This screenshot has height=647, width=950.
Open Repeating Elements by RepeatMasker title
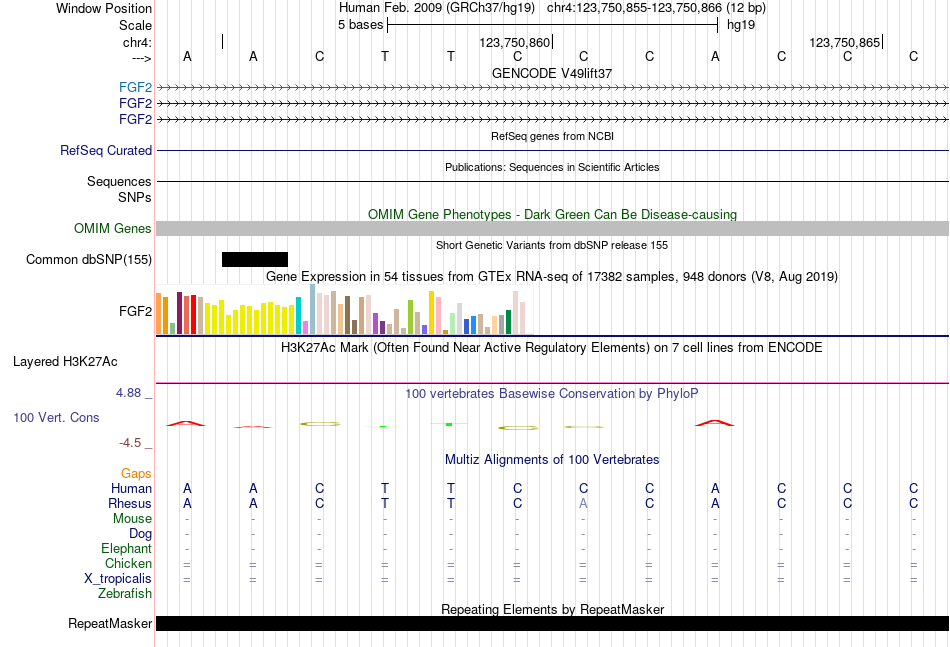click(x=552, y=609)
